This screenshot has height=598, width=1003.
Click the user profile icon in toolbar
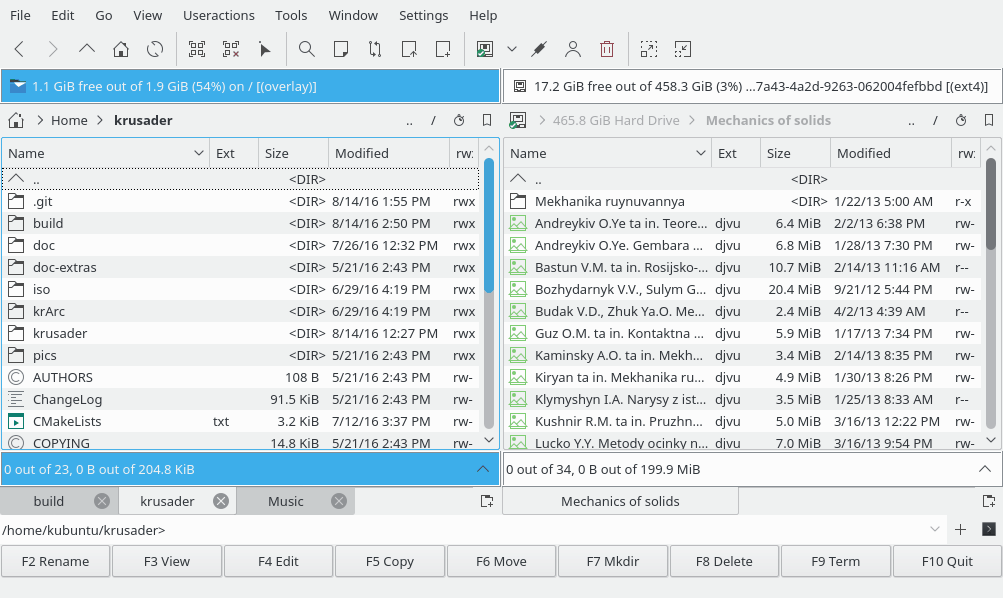click(x=573, y=49)
